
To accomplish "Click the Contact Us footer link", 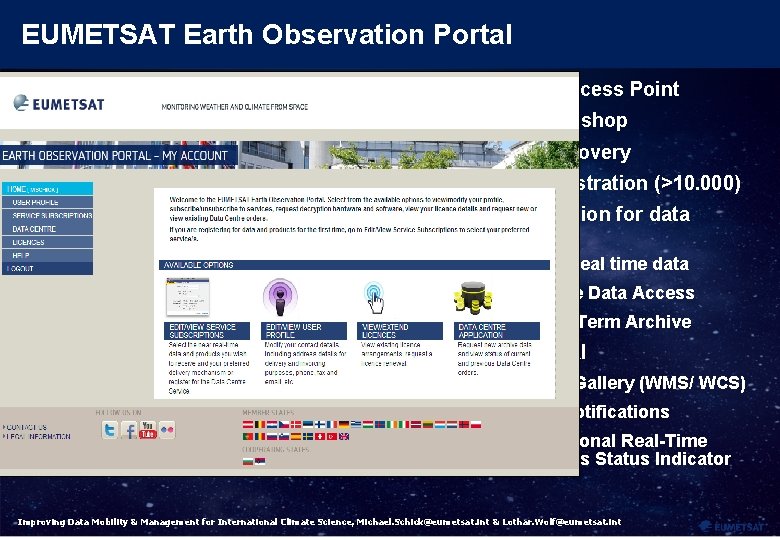I will point(24,427).
